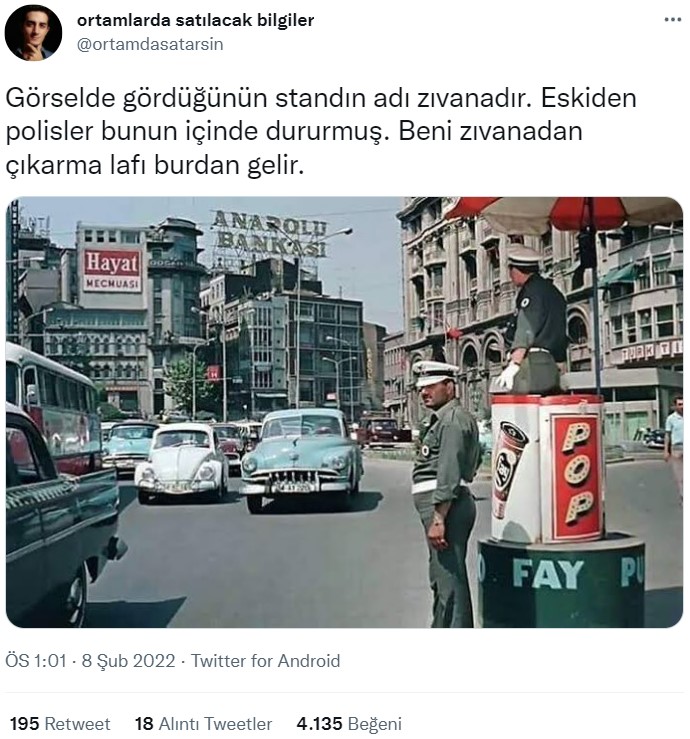
Task: Click the FAY lettering on the green base
Action: click(548, 574)
